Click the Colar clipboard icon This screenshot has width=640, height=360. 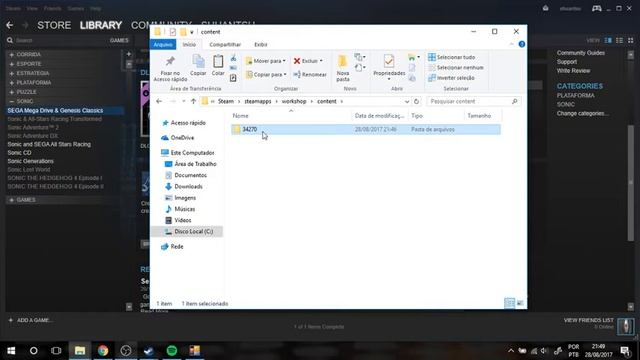pyautogui.click(x=218, y=62)
